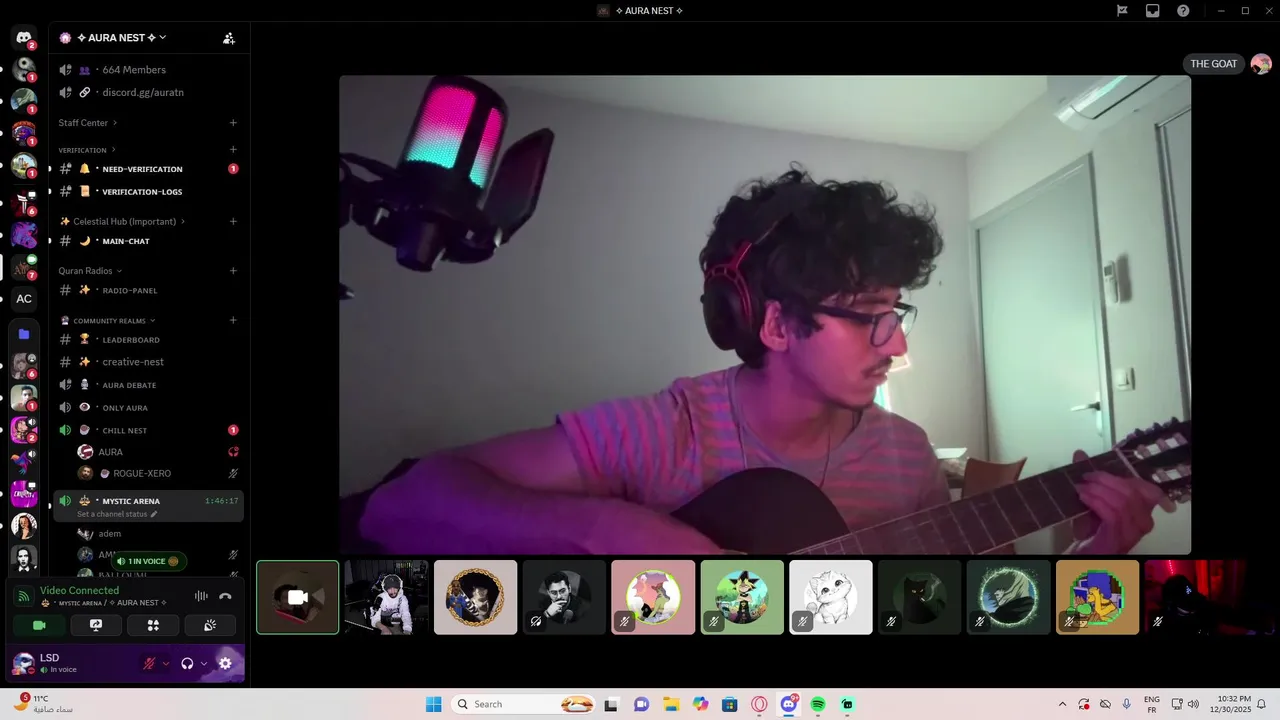Toggle deafen headphones
The image size is (1280, 720).
pos(187,663)
